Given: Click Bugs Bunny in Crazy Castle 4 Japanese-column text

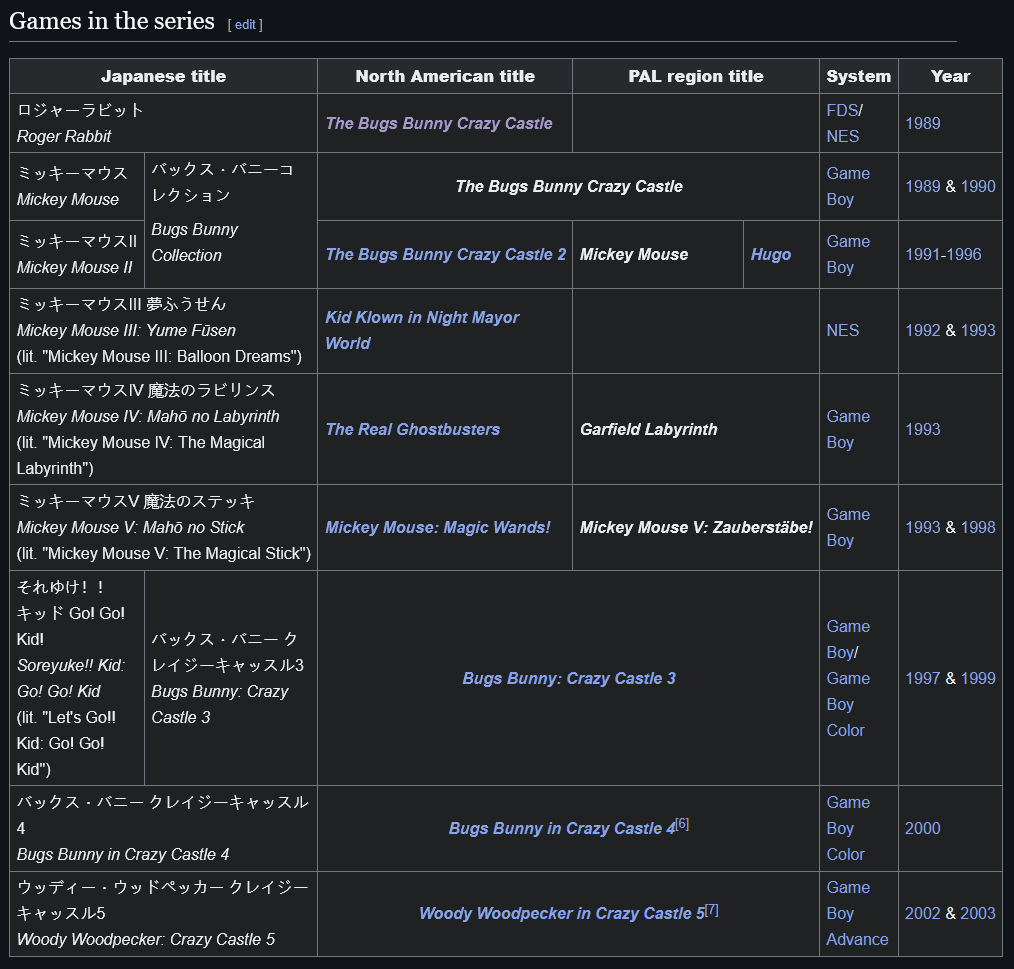Looking at the screenshot, I should 123,854.
